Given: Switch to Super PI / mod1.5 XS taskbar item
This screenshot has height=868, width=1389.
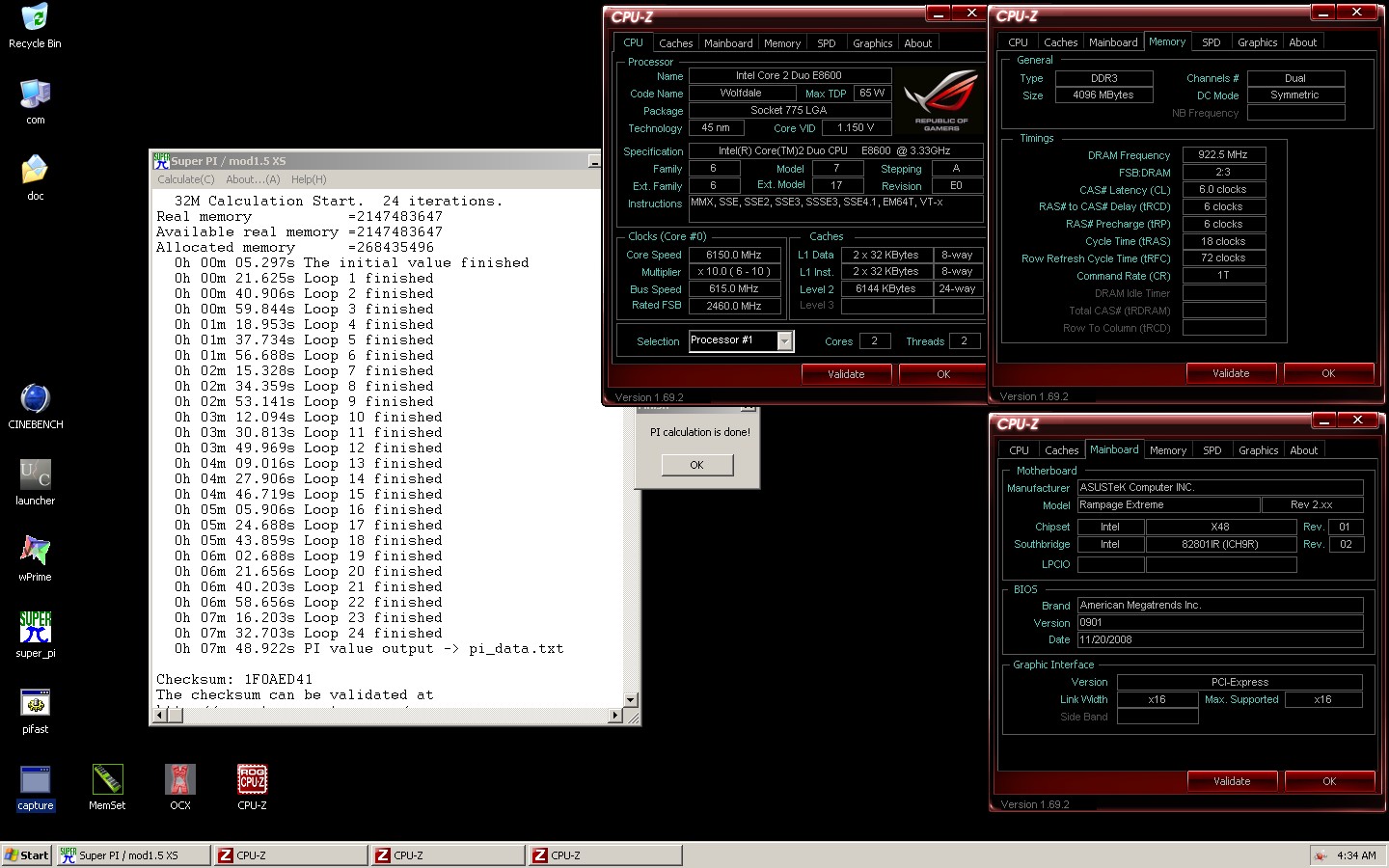Looking at the screenshot, I should point(132,855).
